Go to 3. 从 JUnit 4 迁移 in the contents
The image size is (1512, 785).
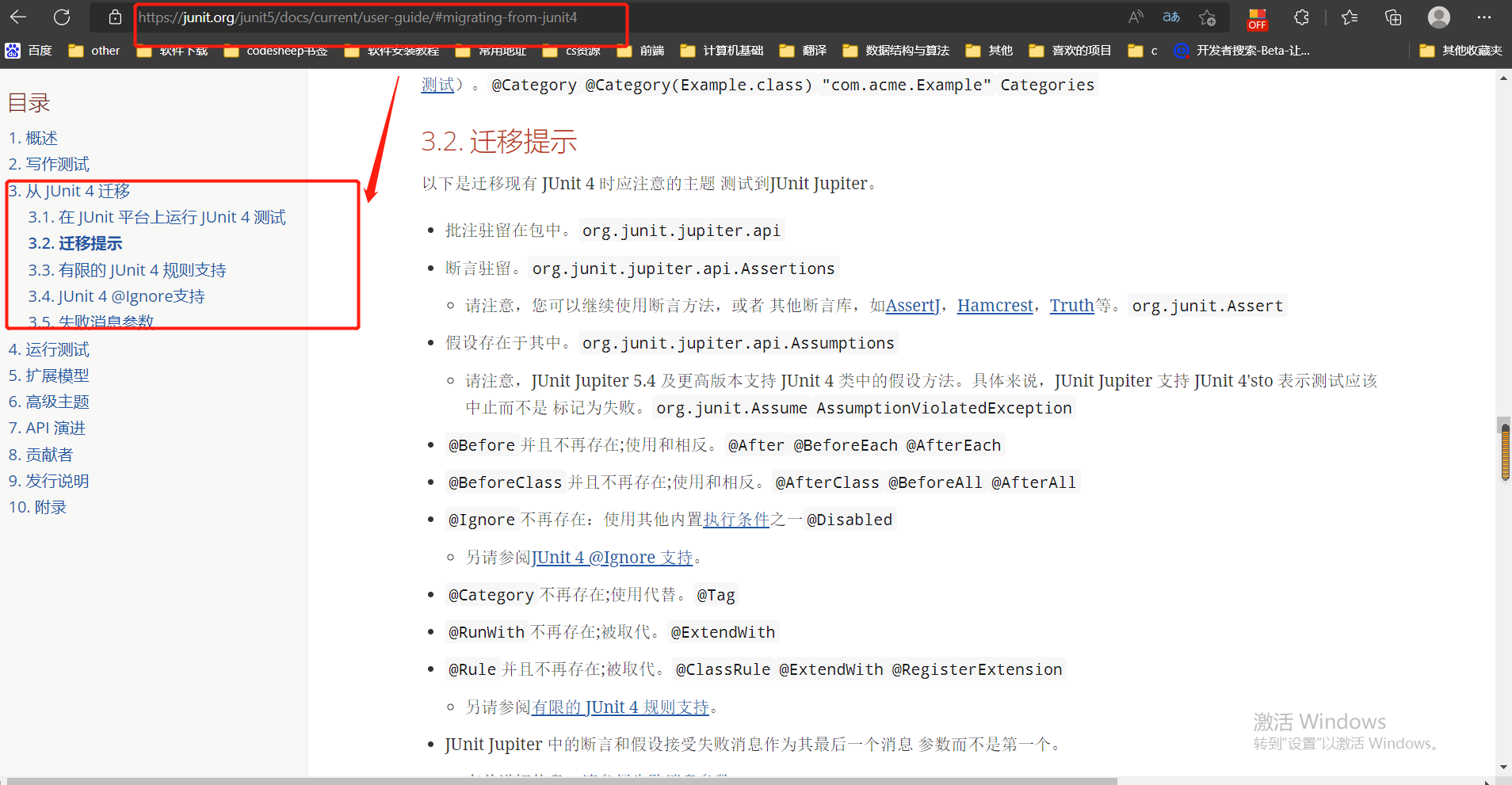70,191
